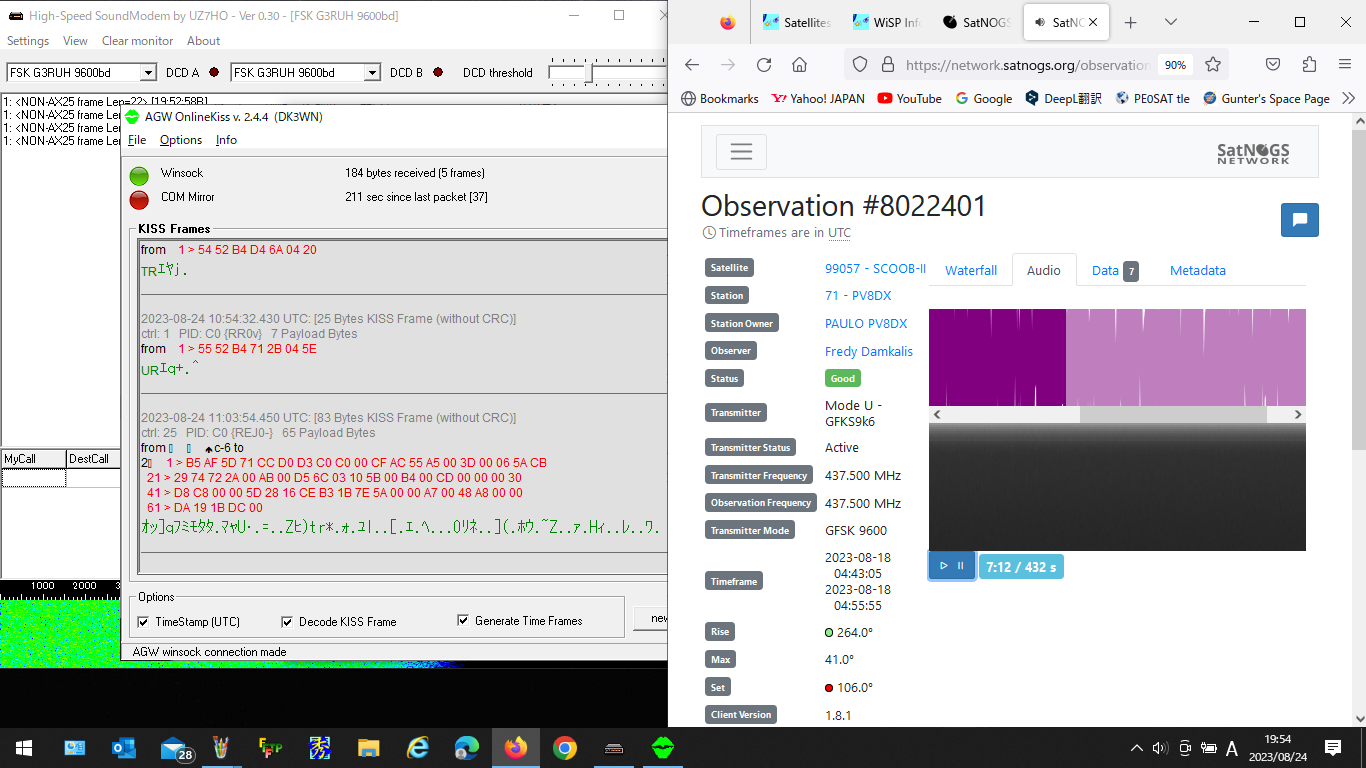The width and height of the screenshot is (1366, 768).
Task: Click UTC timezone link
Action: tap(839, 233)
